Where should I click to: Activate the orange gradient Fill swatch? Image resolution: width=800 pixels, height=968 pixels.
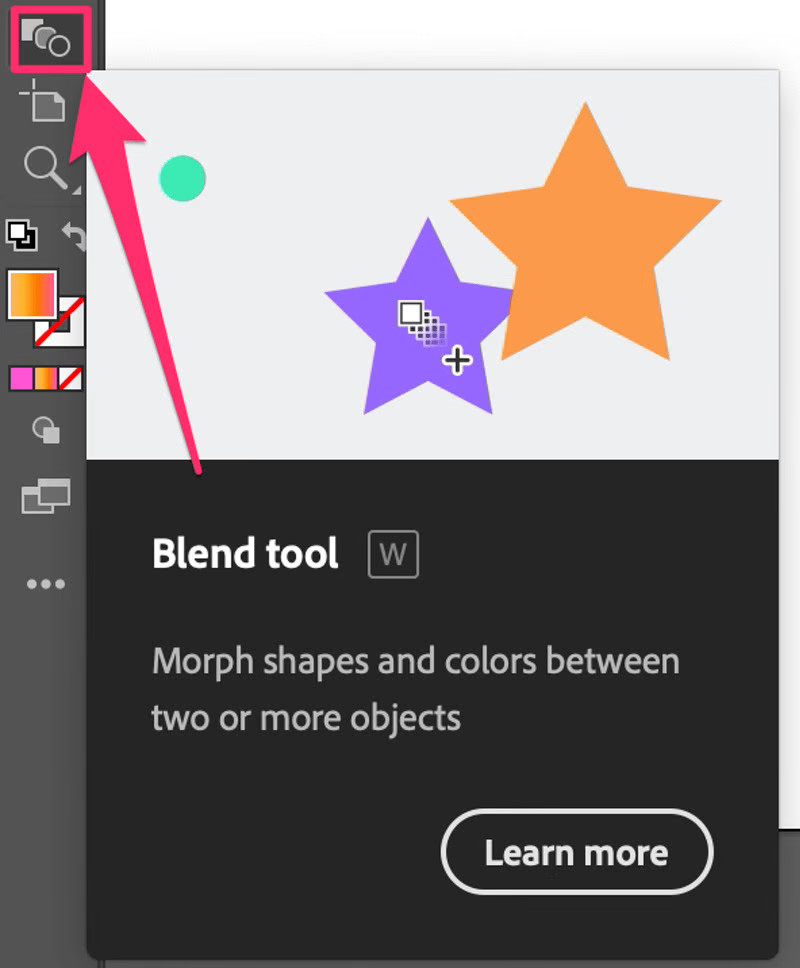click(30, 293)
